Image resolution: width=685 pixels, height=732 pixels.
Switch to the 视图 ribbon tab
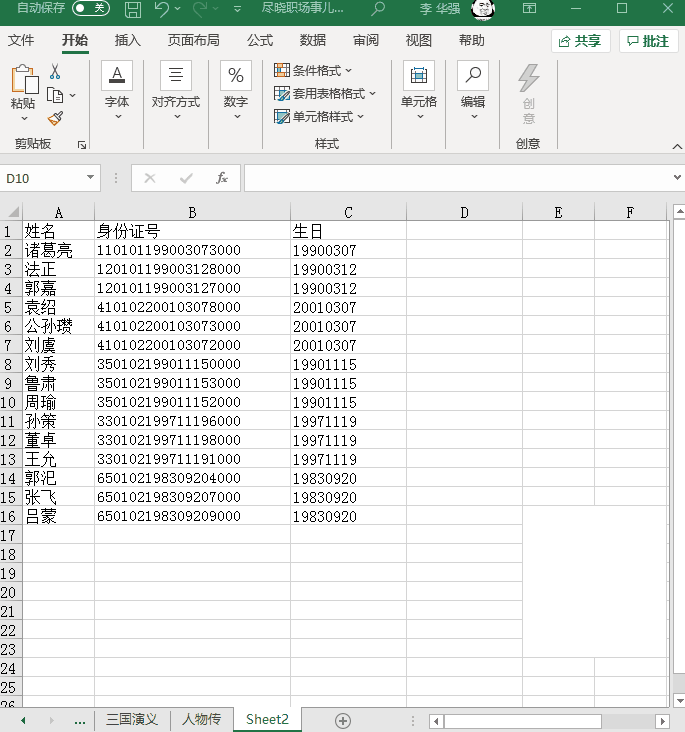click(418, 41)
